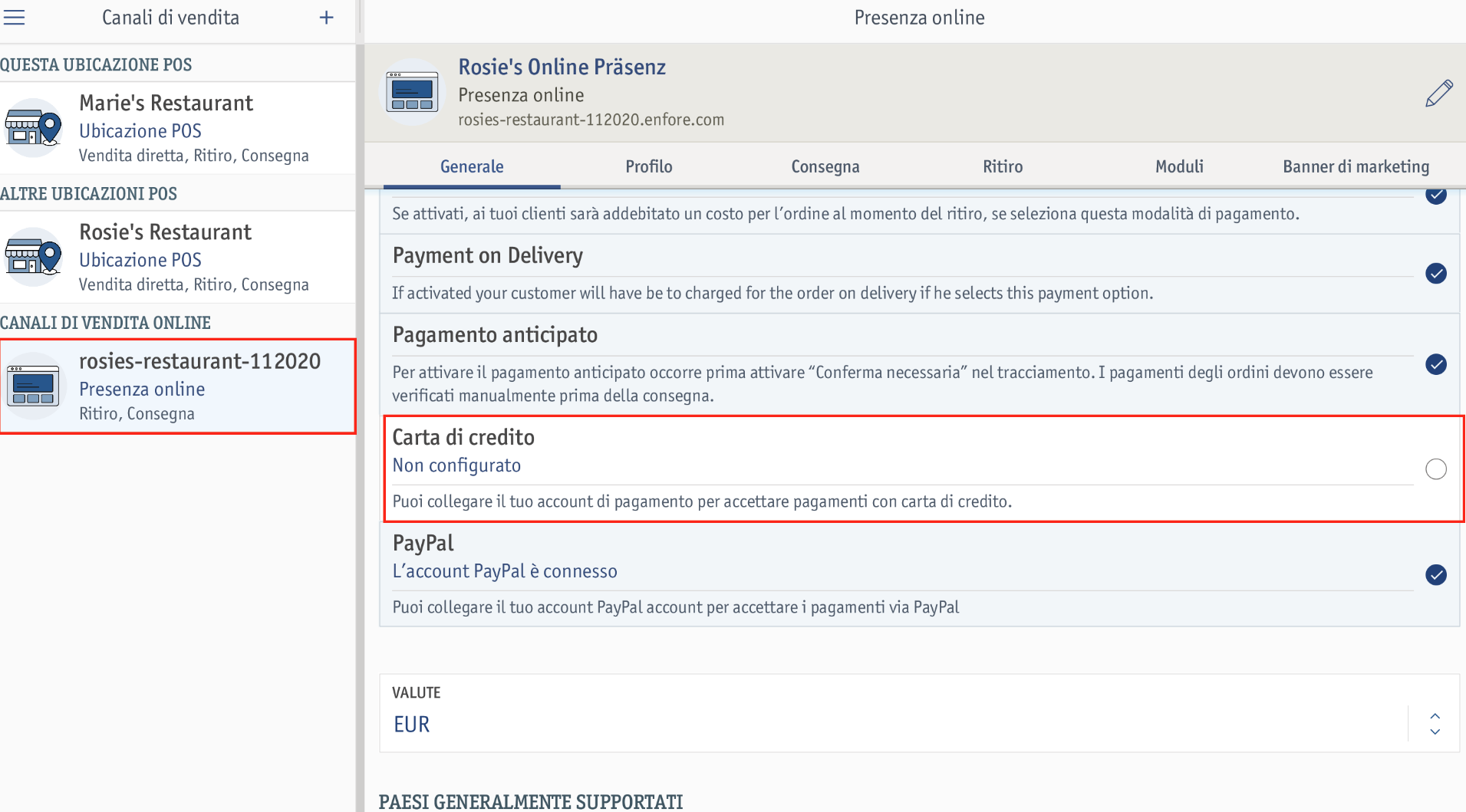Click 'L'account PayPal è connesso' link
Image resolution: width=1466 pixels, height=812 pixels.
(x=505, y=571)
